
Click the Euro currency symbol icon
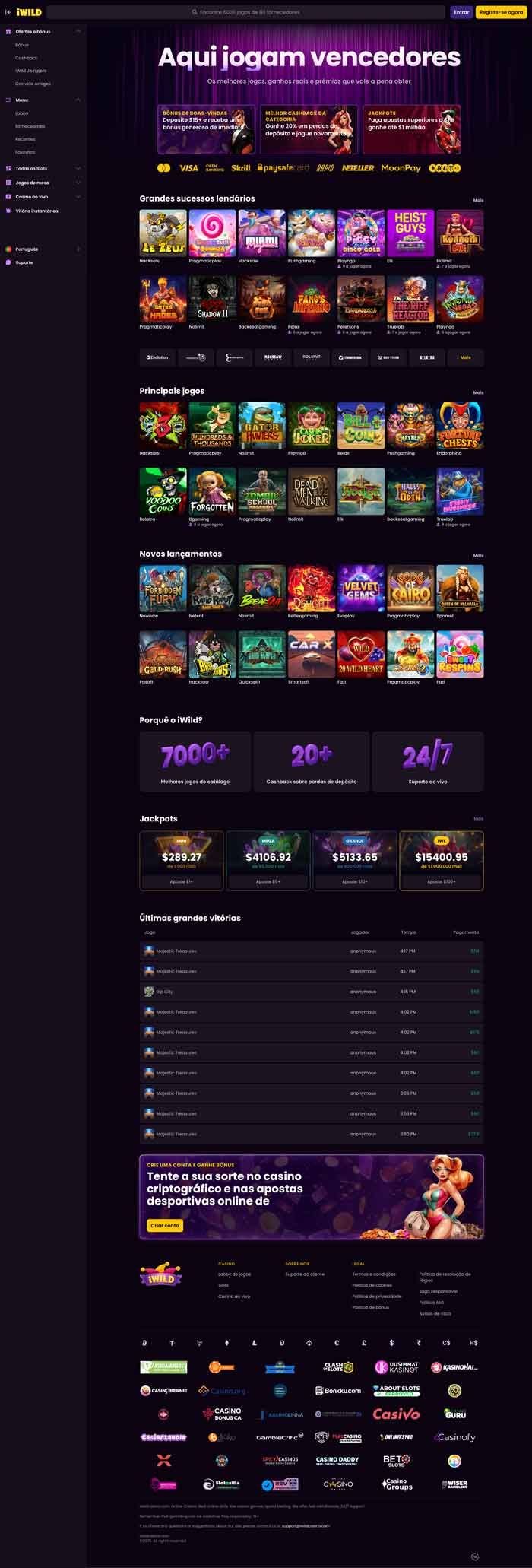click(337, 1343)
